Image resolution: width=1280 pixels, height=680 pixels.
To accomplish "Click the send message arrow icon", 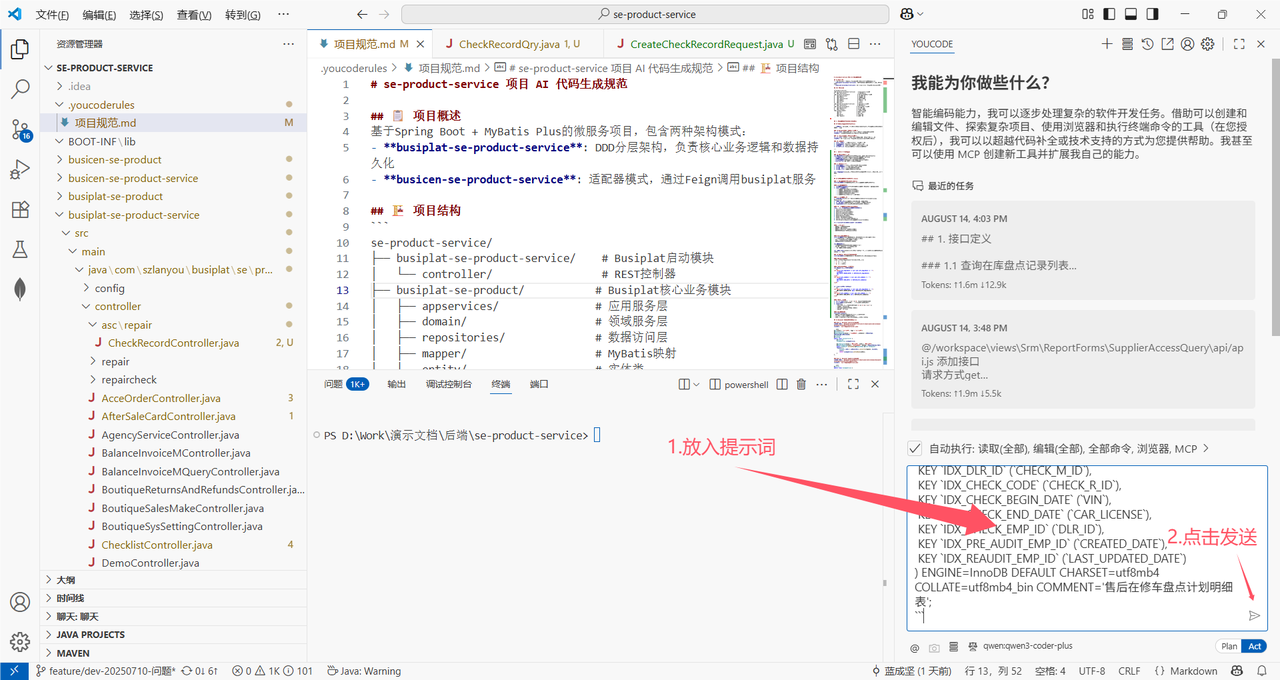I will point(1254,615).
